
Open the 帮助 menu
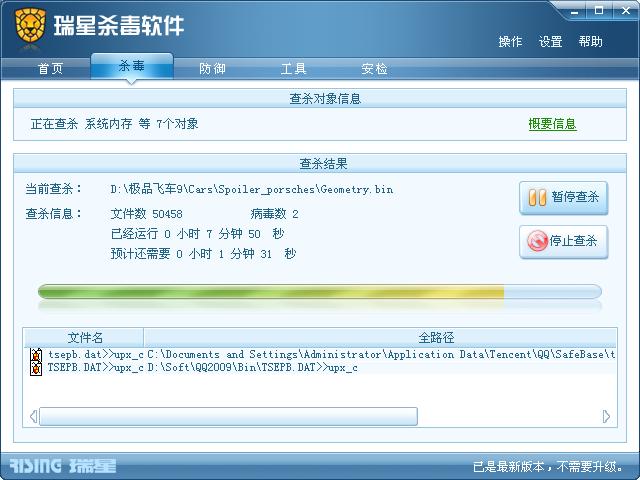point(590,41)
